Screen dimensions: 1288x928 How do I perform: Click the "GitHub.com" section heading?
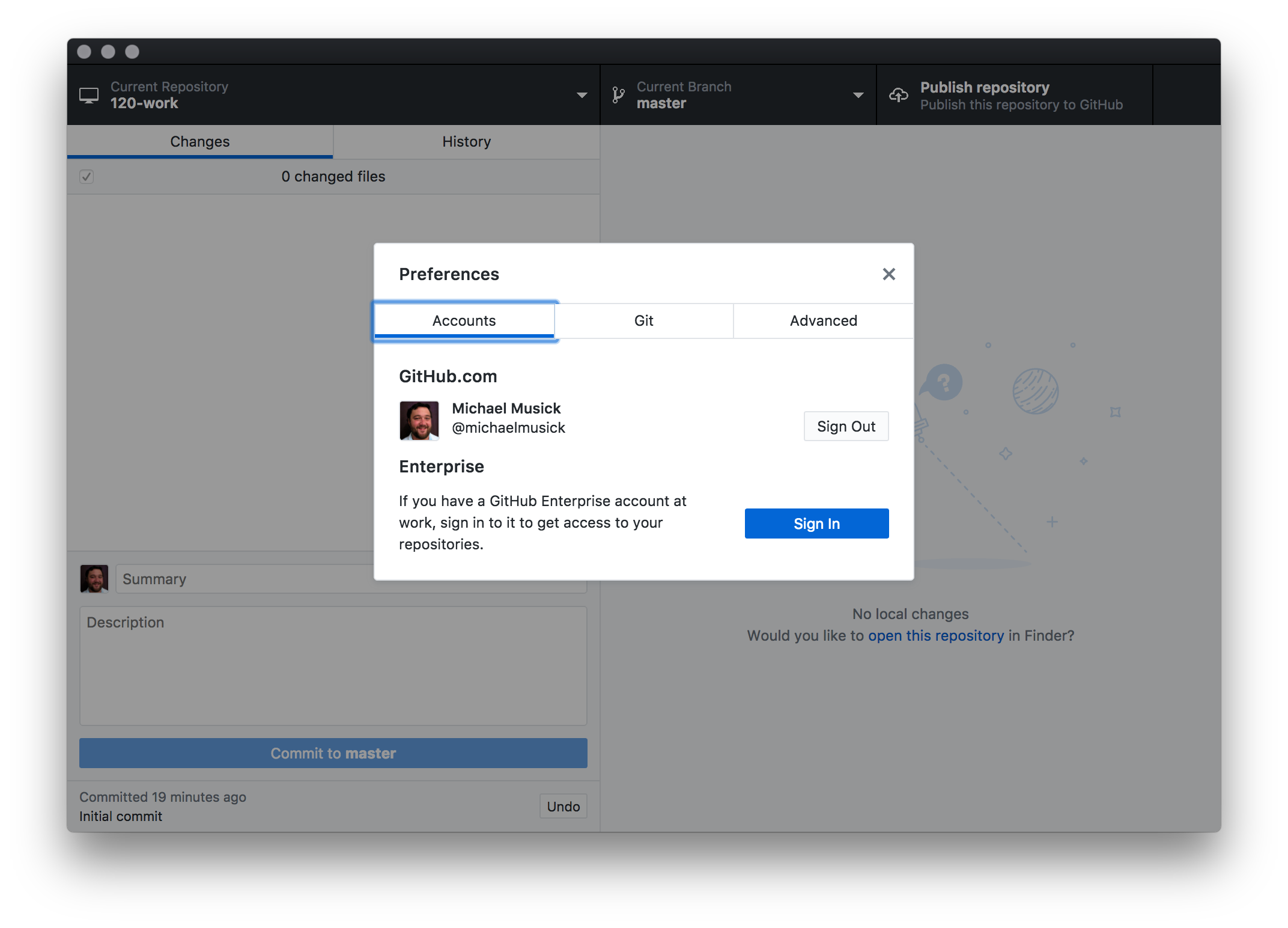click(x=448, y=376)
